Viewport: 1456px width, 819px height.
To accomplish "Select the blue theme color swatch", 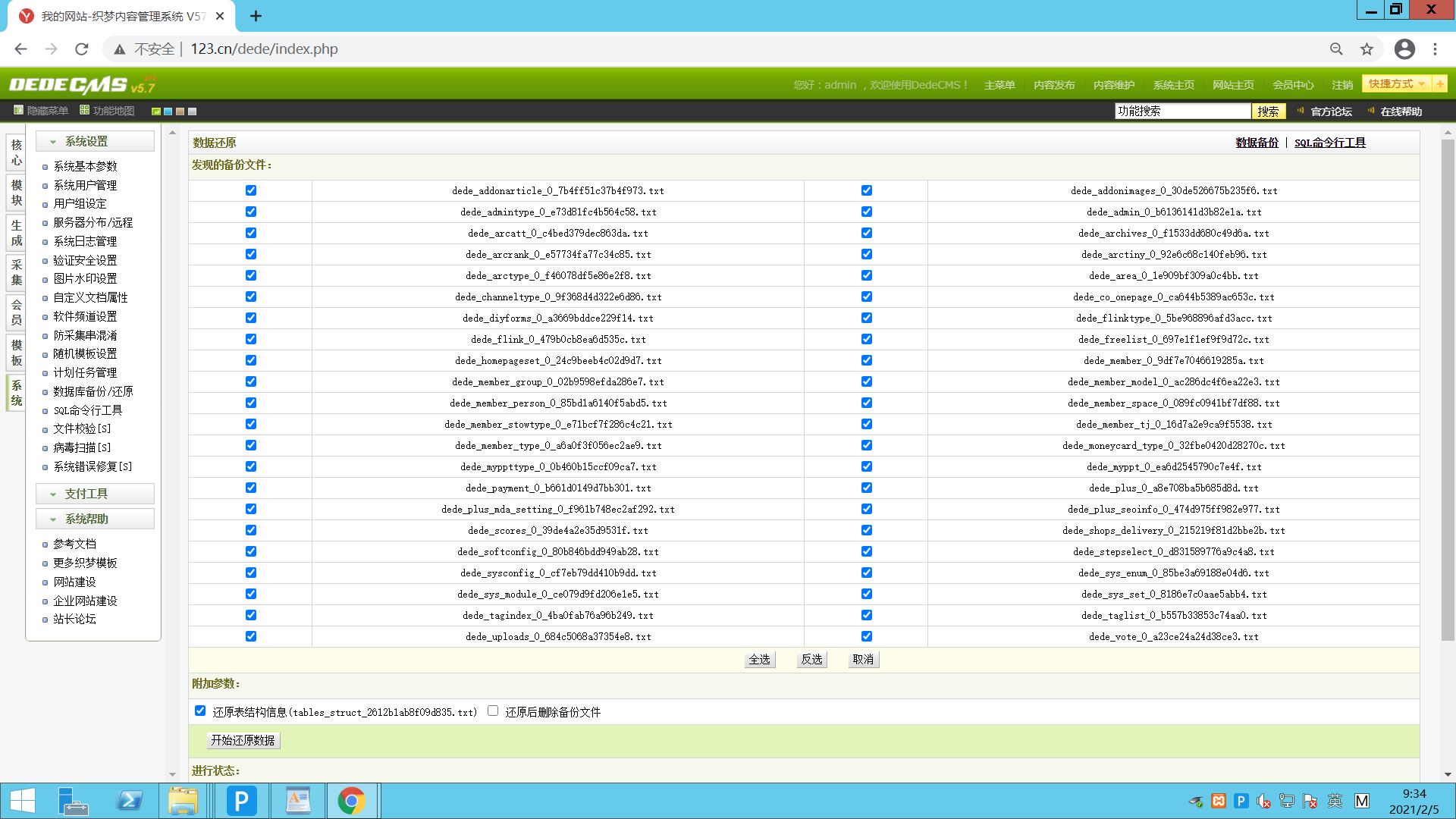I will point(168,111).
